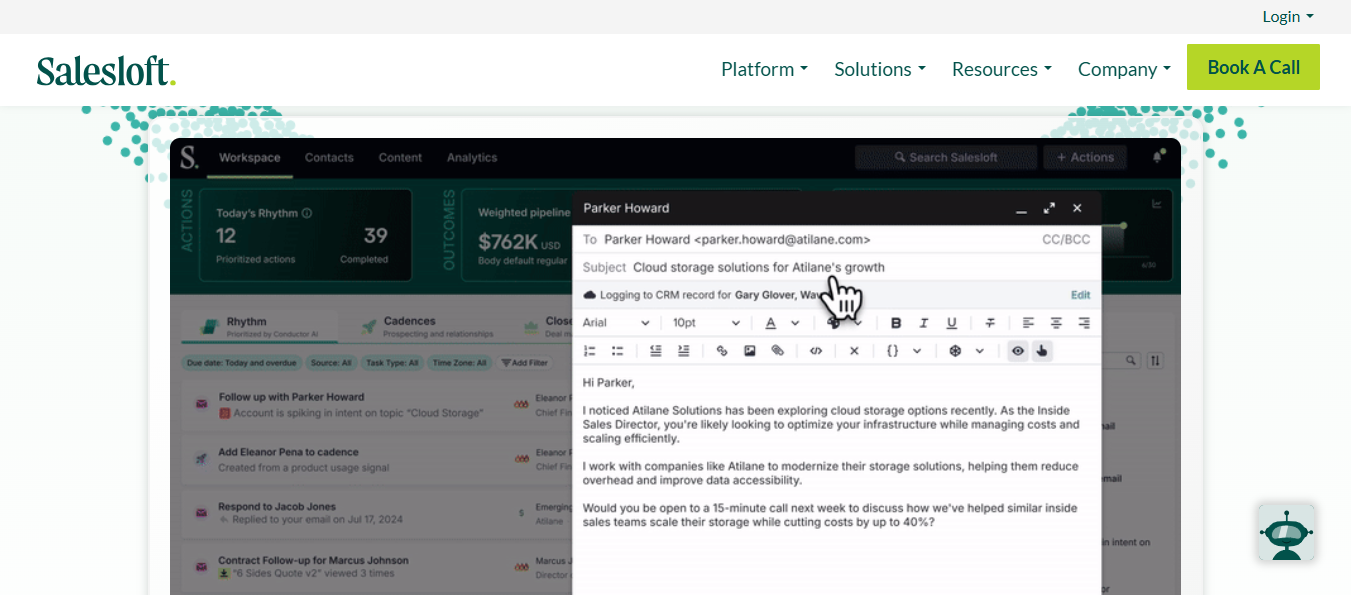Align email text right
1351x595 pixels.
(1084, 323)
